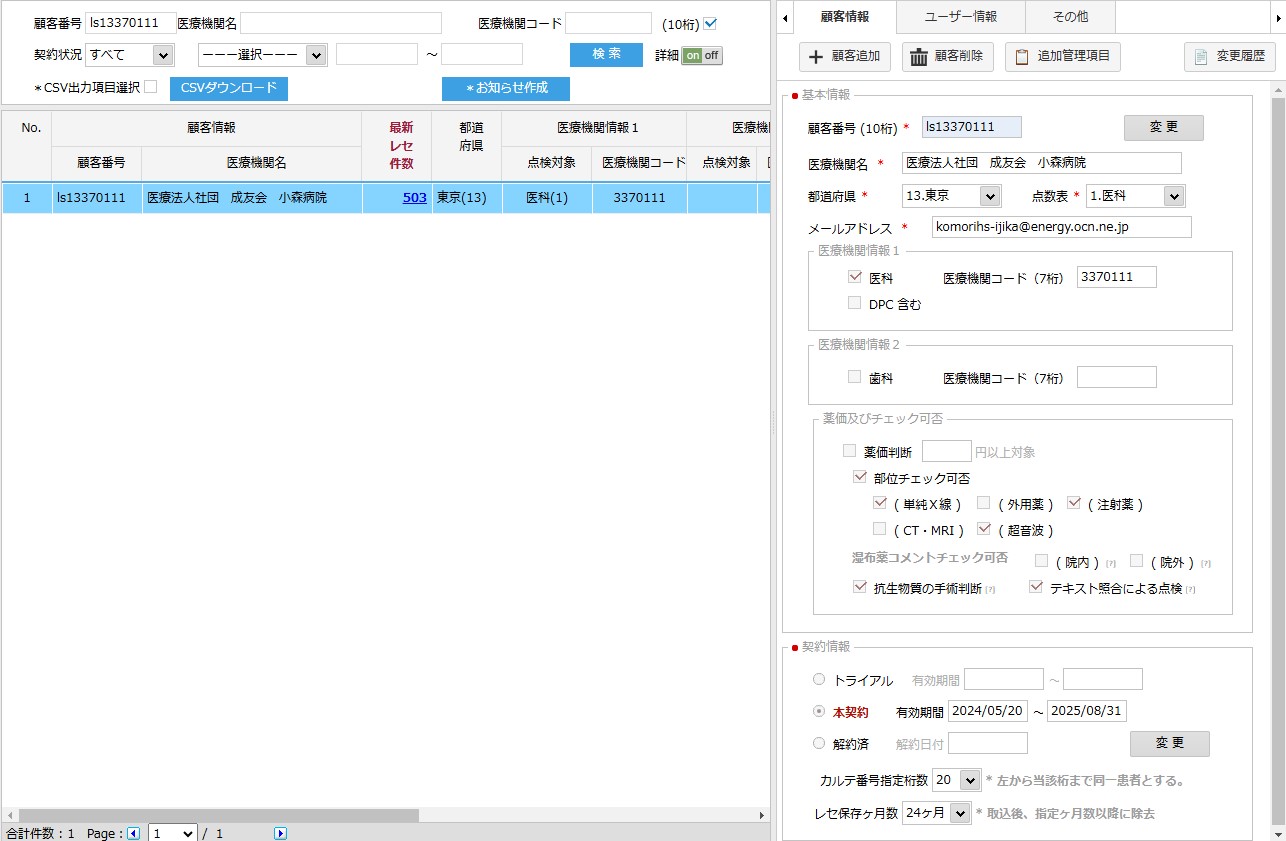This screenshot has height=841, width=1286.
Task: Enable DPC 含む checkbox
Action: point(854,303)
